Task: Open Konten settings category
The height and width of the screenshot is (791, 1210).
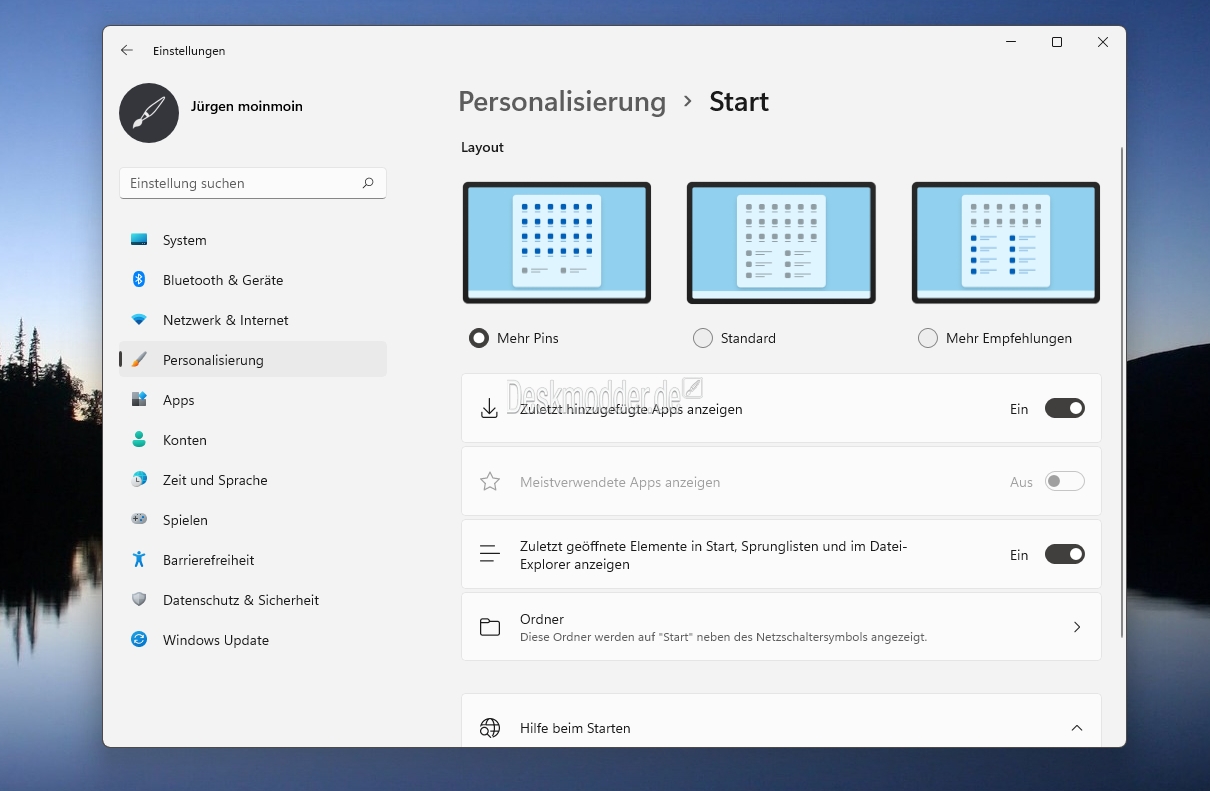Action: 253,440
